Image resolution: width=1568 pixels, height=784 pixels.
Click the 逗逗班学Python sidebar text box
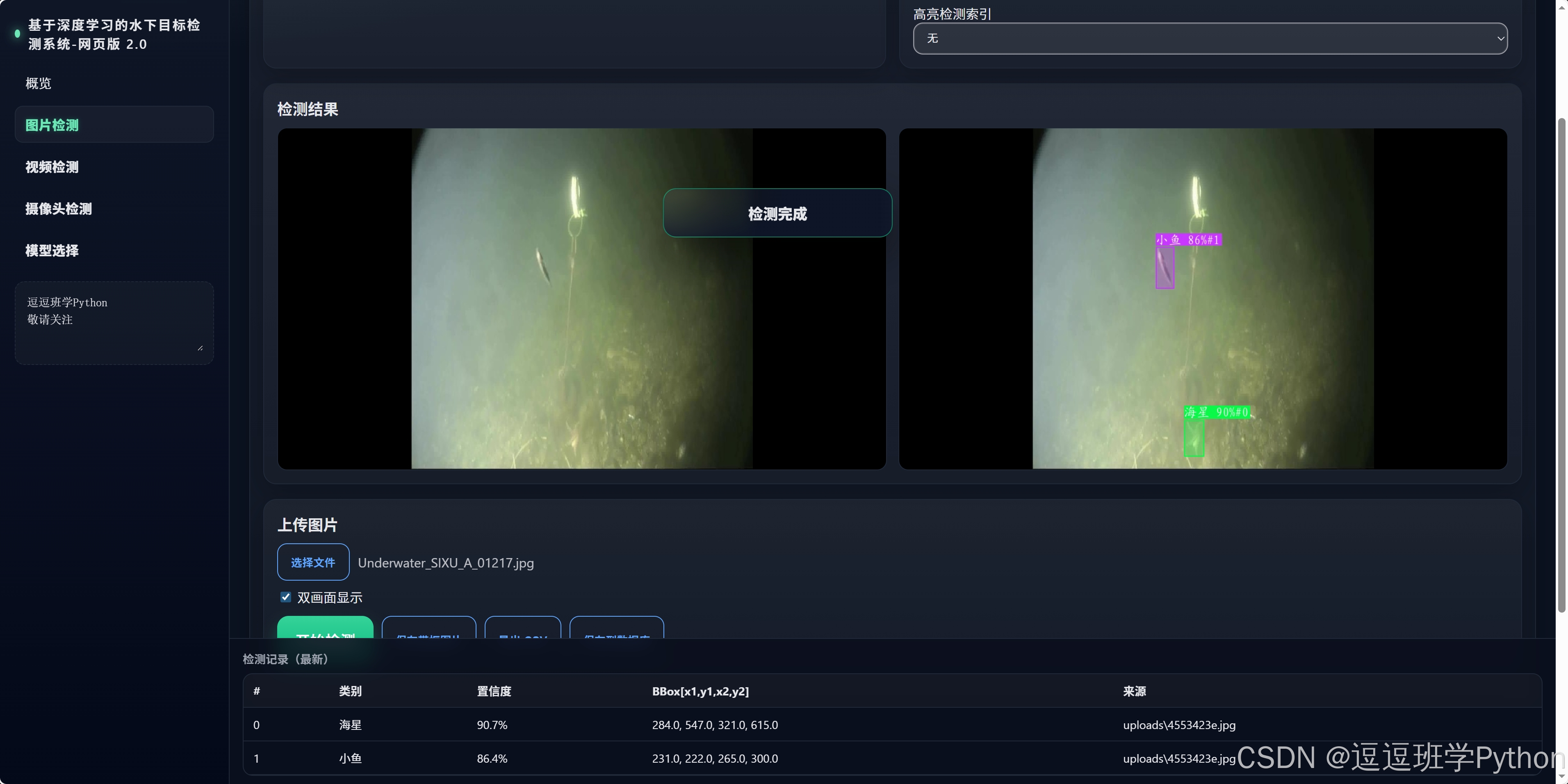coord(113,323)
